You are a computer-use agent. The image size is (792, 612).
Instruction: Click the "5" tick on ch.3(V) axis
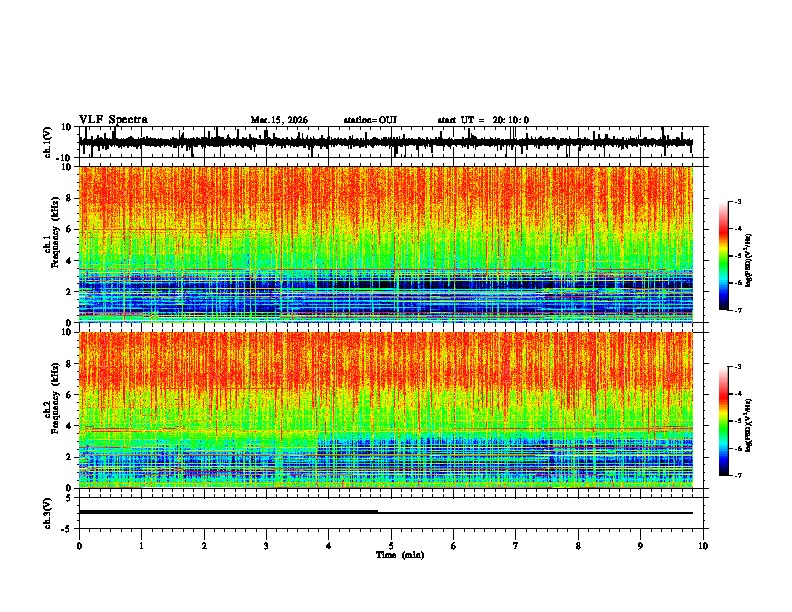click(x=69, y=498)
